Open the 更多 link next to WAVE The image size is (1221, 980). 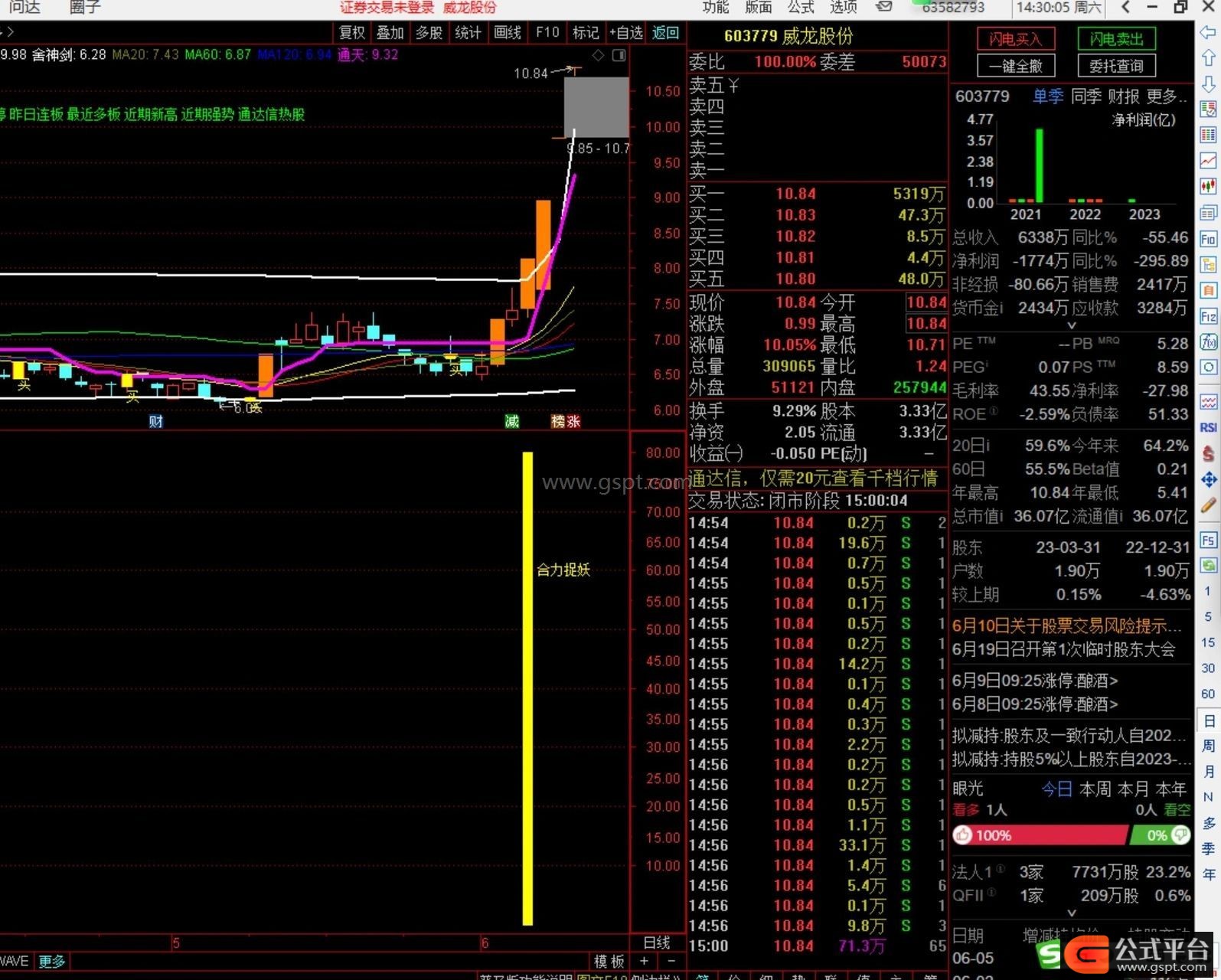(52, 962)
